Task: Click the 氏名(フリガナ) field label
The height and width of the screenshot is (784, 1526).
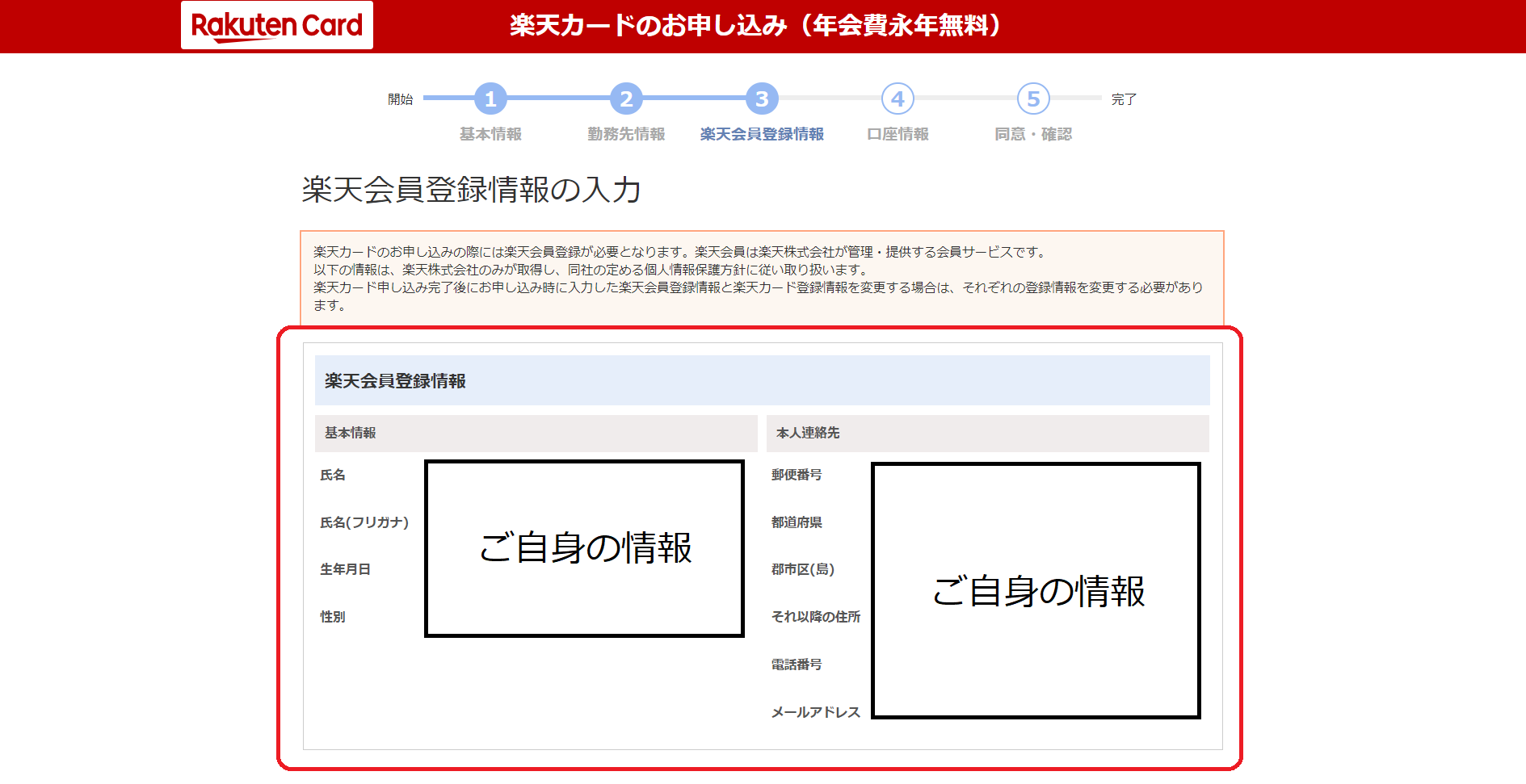Action: (x=364, y=522)
